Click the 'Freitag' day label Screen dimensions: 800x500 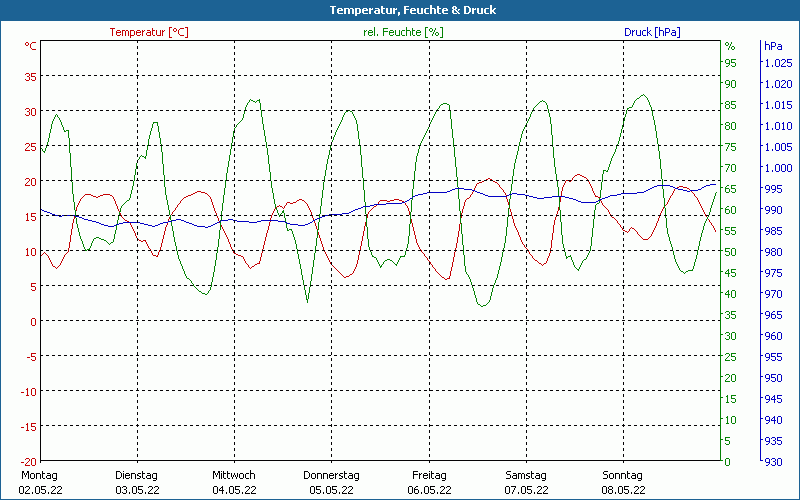pos(429,476)
